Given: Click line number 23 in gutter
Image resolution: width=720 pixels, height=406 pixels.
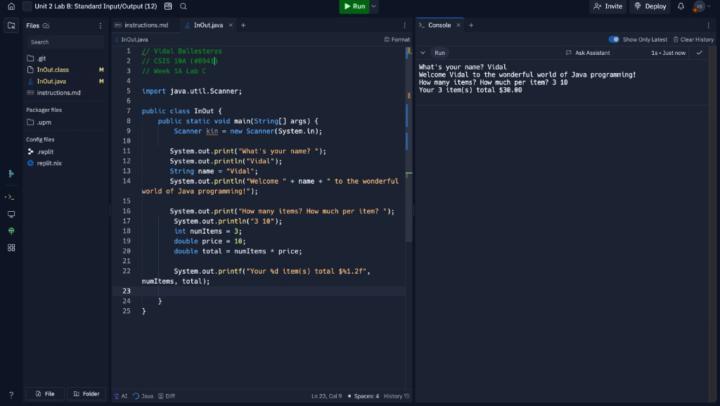Looking at the screenshot, I should pos(126,291).
